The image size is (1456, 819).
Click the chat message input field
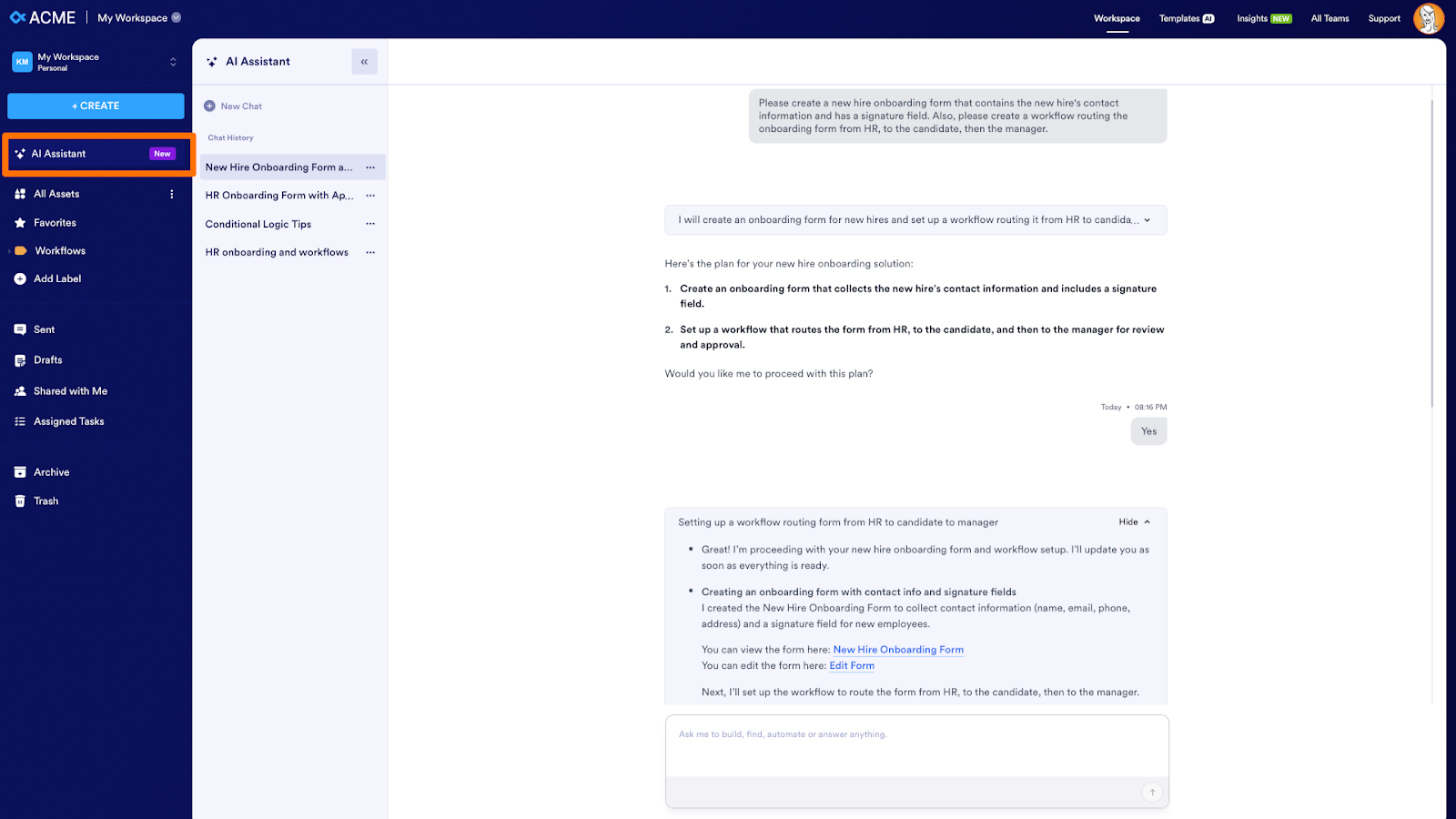(x=916, y=746)
